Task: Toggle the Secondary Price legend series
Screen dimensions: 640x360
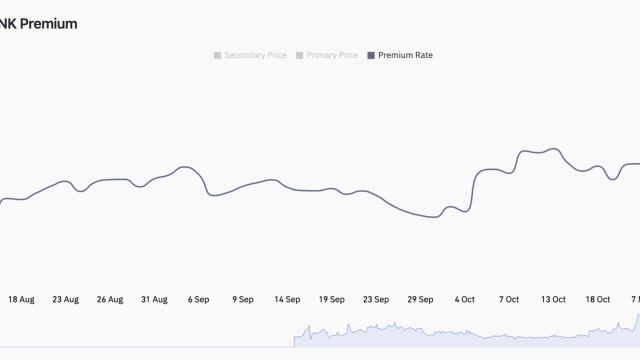Action: pos(250,55)
